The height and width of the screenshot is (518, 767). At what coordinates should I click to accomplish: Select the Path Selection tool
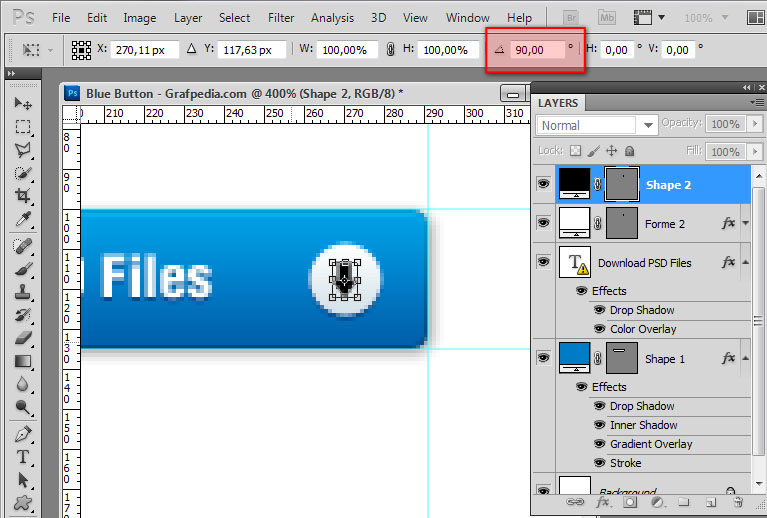23,480
